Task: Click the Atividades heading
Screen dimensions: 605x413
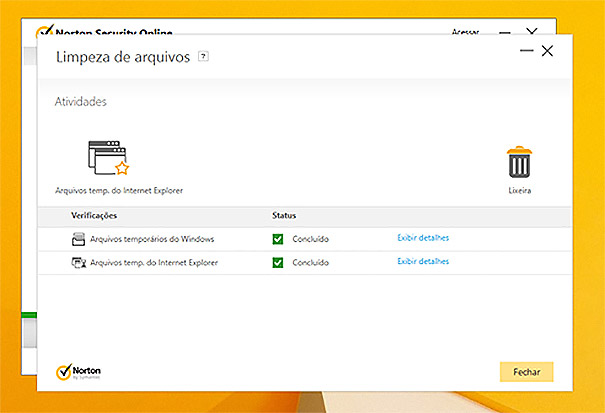Action: pos(81,102)
